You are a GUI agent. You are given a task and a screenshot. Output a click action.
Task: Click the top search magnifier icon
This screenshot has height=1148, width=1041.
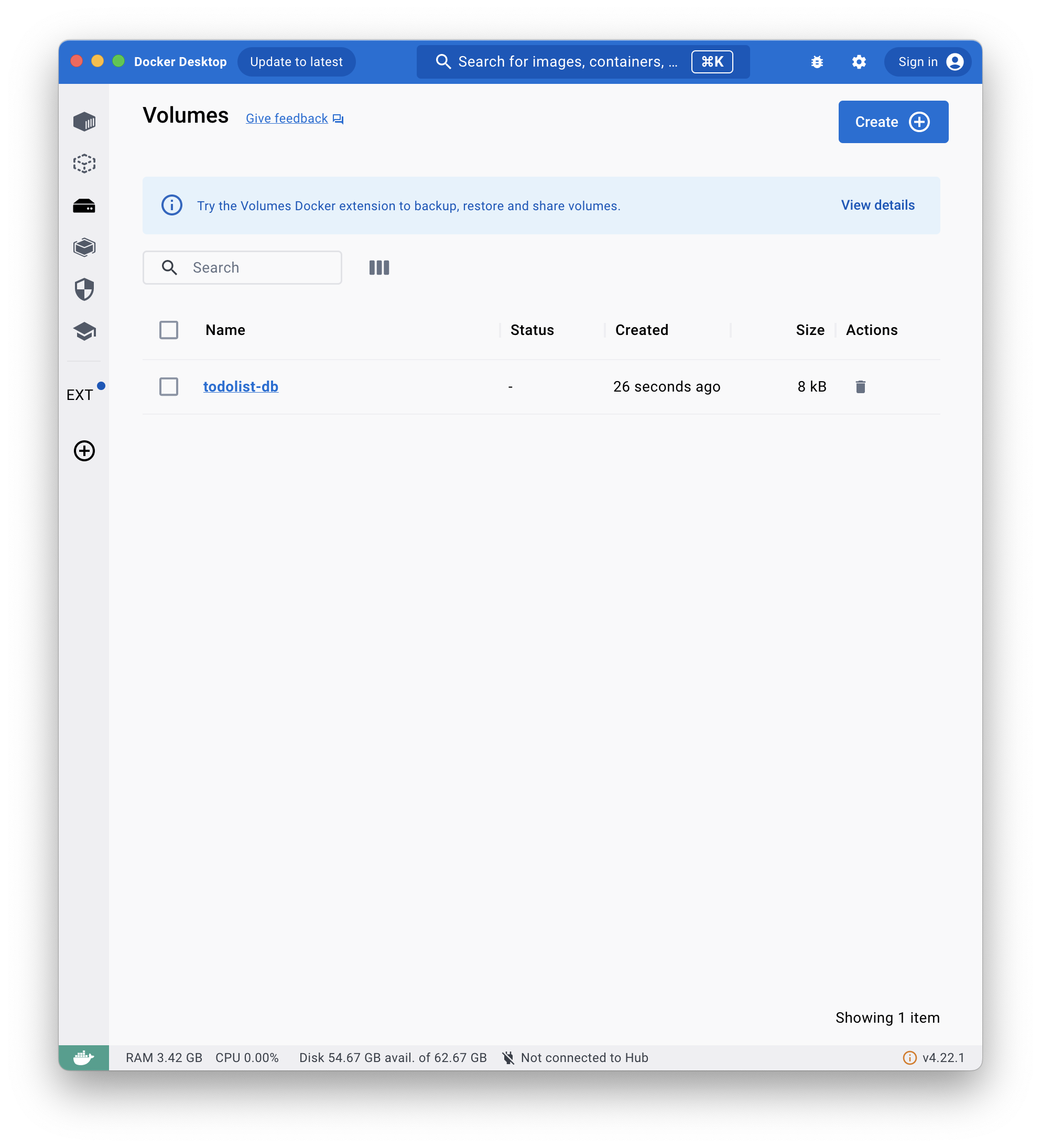point(443,61)
